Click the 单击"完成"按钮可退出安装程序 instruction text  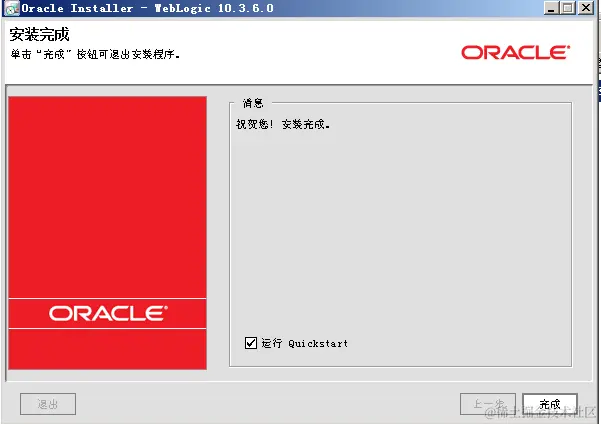tap(95, 54)
